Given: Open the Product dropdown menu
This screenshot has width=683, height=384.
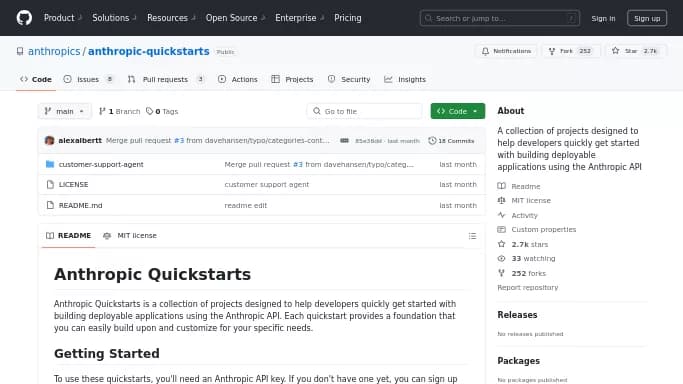Looking at the screenshot, I should pyautogui.click(x=62, y=18).
